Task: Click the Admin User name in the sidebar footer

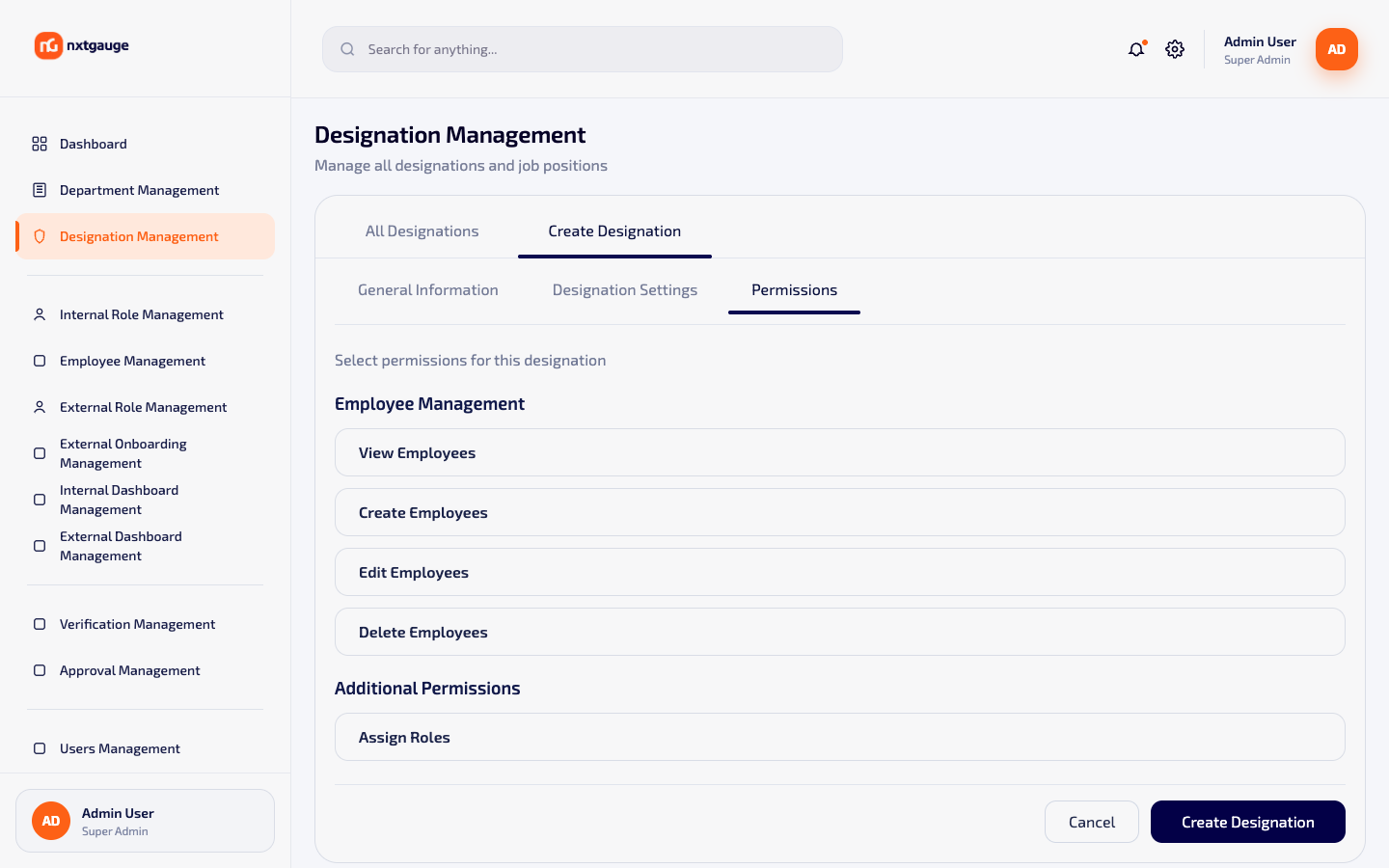Action: coord(118,813)
